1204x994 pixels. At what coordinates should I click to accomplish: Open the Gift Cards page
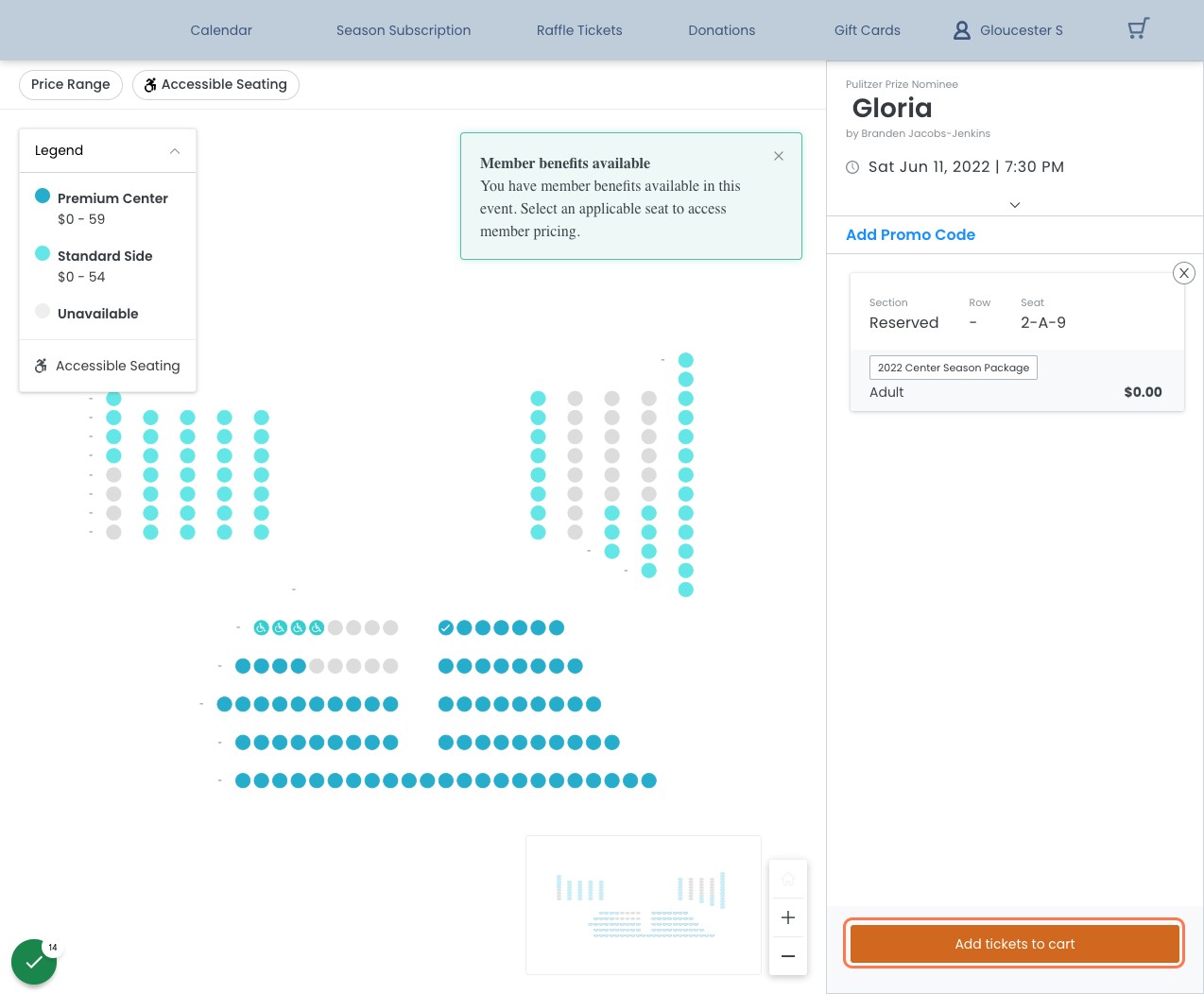pyautogui.click(x=868, y=30)
